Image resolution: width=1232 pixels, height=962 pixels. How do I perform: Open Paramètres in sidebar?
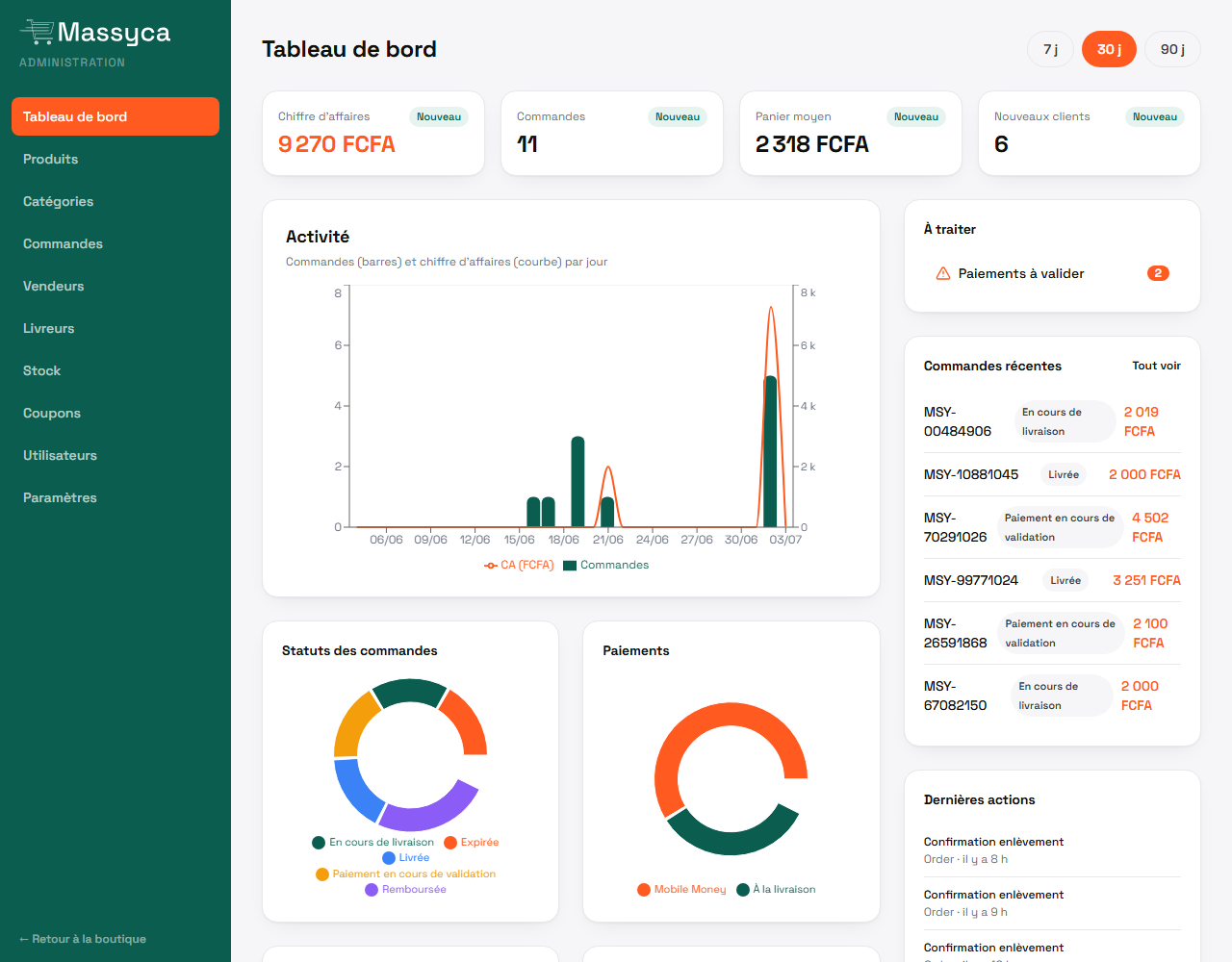115,497
